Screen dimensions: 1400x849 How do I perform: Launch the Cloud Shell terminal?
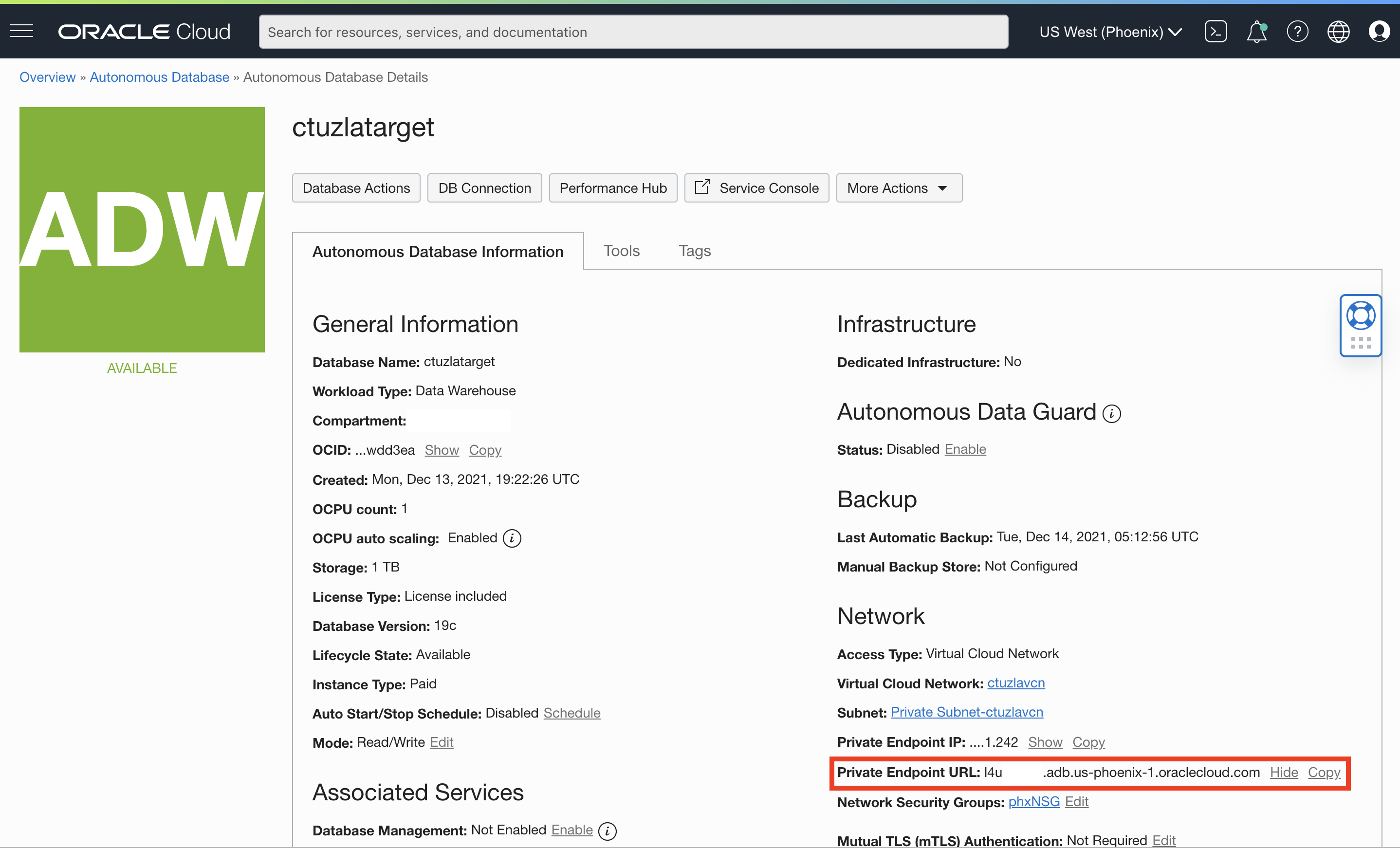click(1216, 31)
